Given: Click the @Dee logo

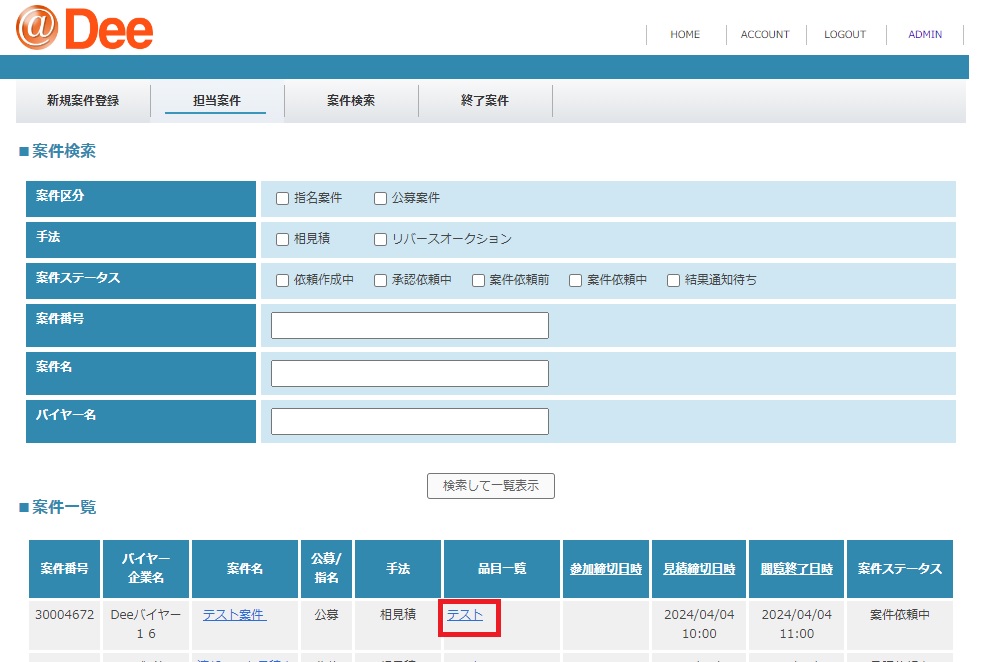Looking at the screenshot, I should click(85, 28).
